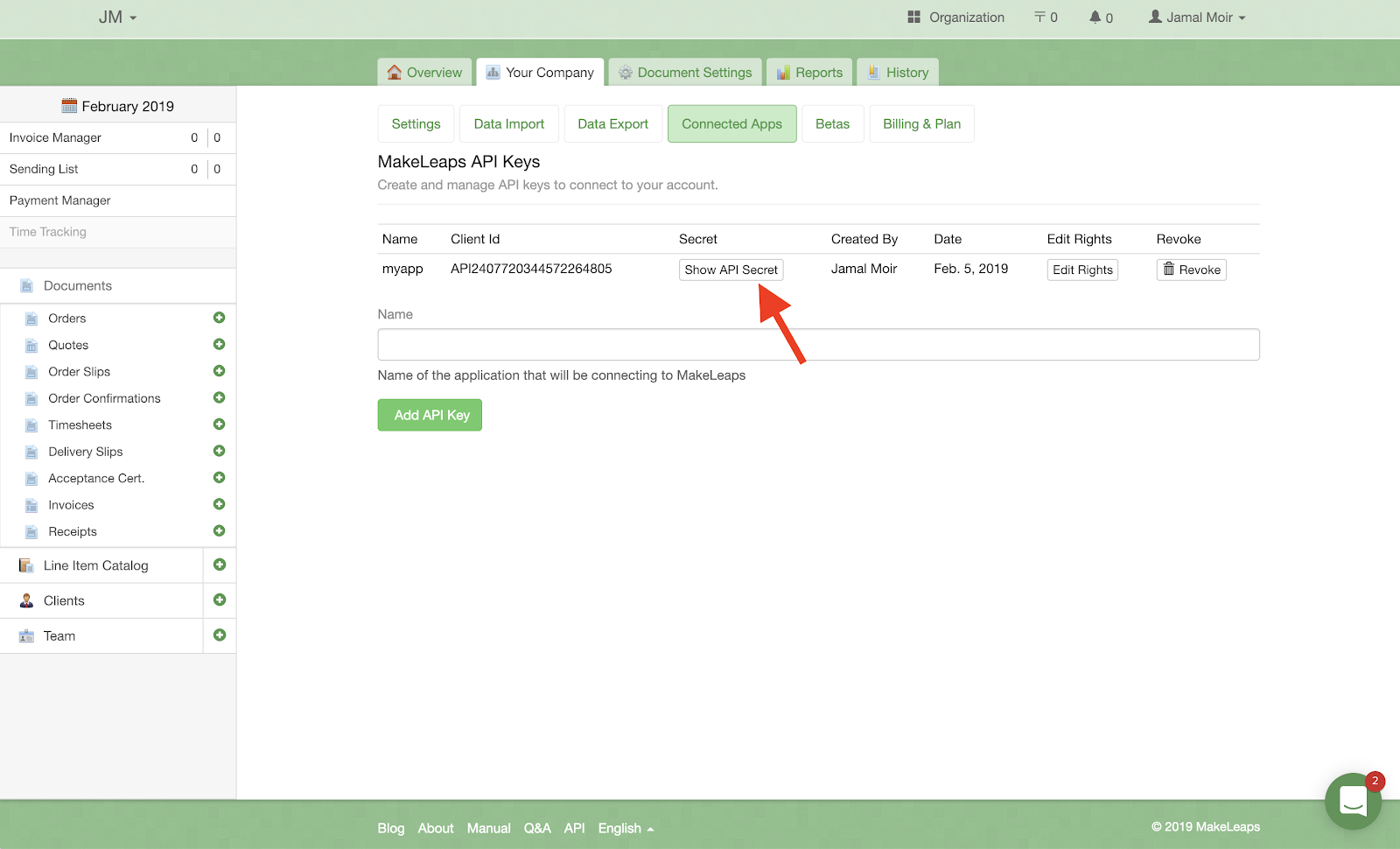Screen dimensions: 1400x849
Task: Open Invoice Manager in sidebar
Action: click(x=55, y=137)
